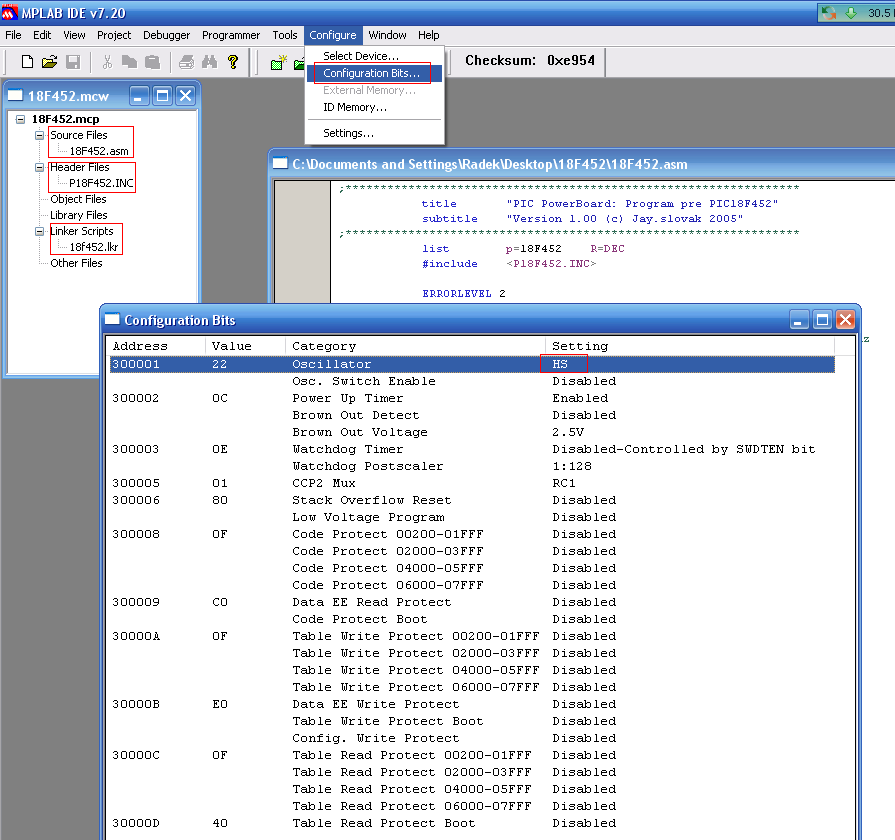
Task: Click the Value column header
Action: pyautogui.click(x=245, y=346)
